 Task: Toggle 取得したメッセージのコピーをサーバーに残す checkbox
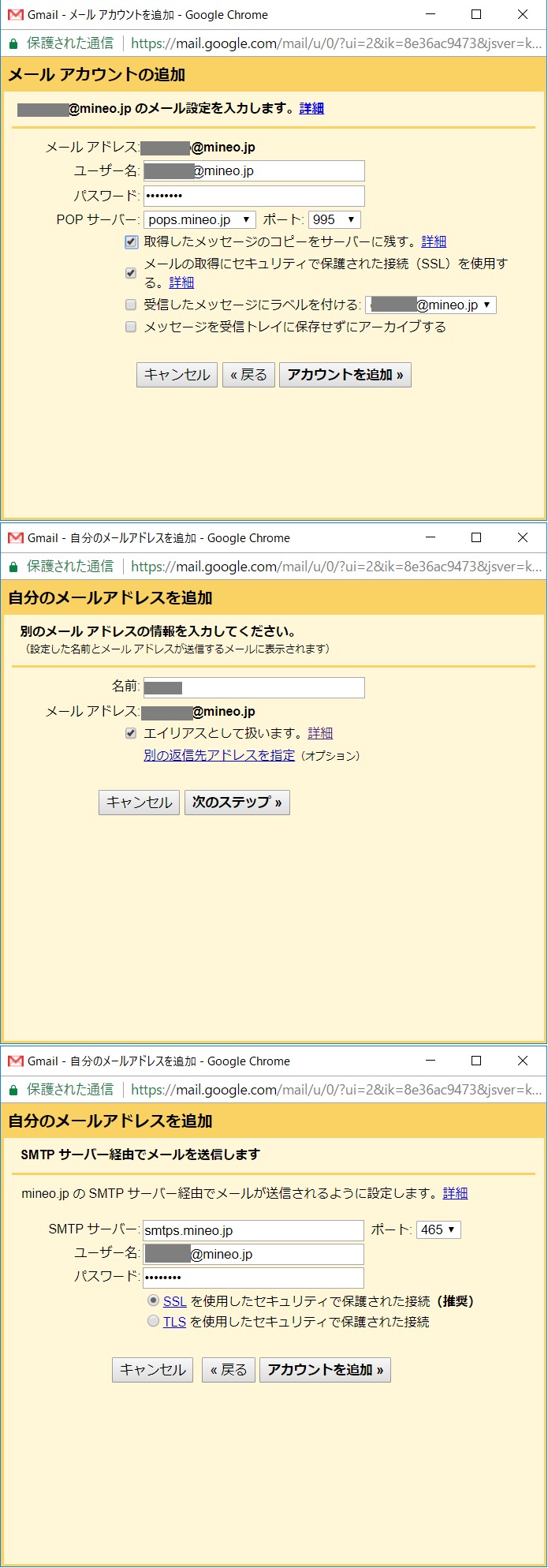coord(132,242)
